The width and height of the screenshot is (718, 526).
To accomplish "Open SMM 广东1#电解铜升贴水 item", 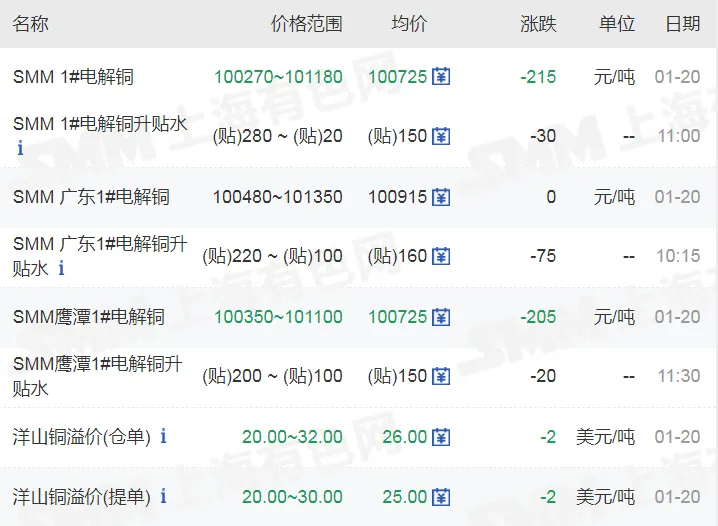I will point(100,256).
